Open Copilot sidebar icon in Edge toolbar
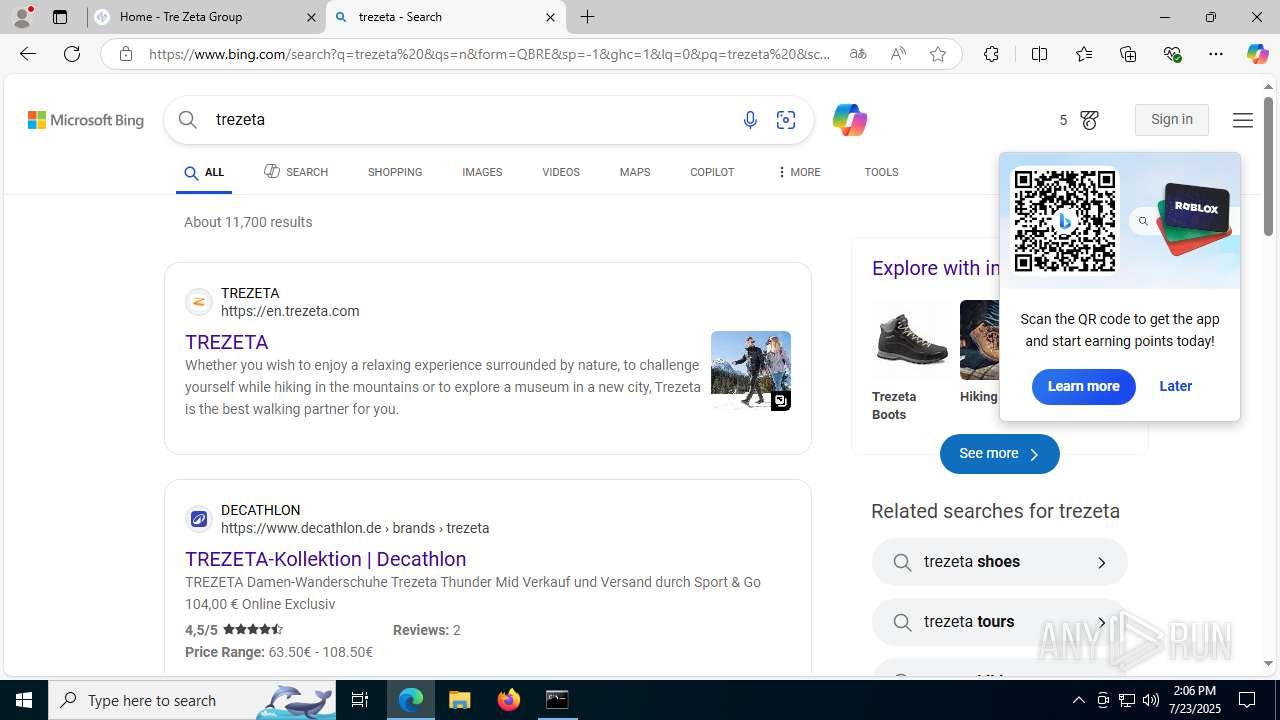 tap(1257, 54)
